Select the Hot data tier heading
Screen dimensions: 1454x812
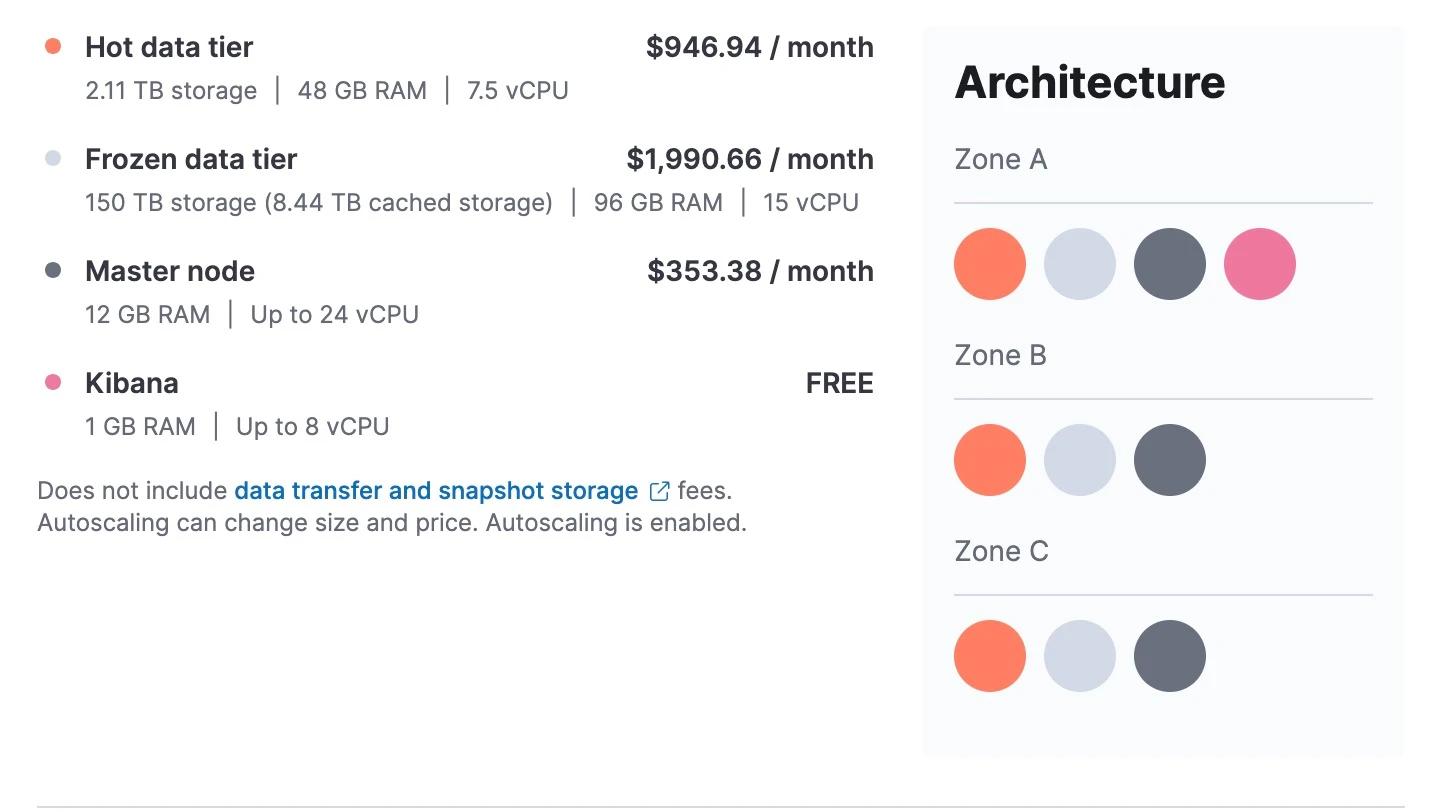click(169, 47)
